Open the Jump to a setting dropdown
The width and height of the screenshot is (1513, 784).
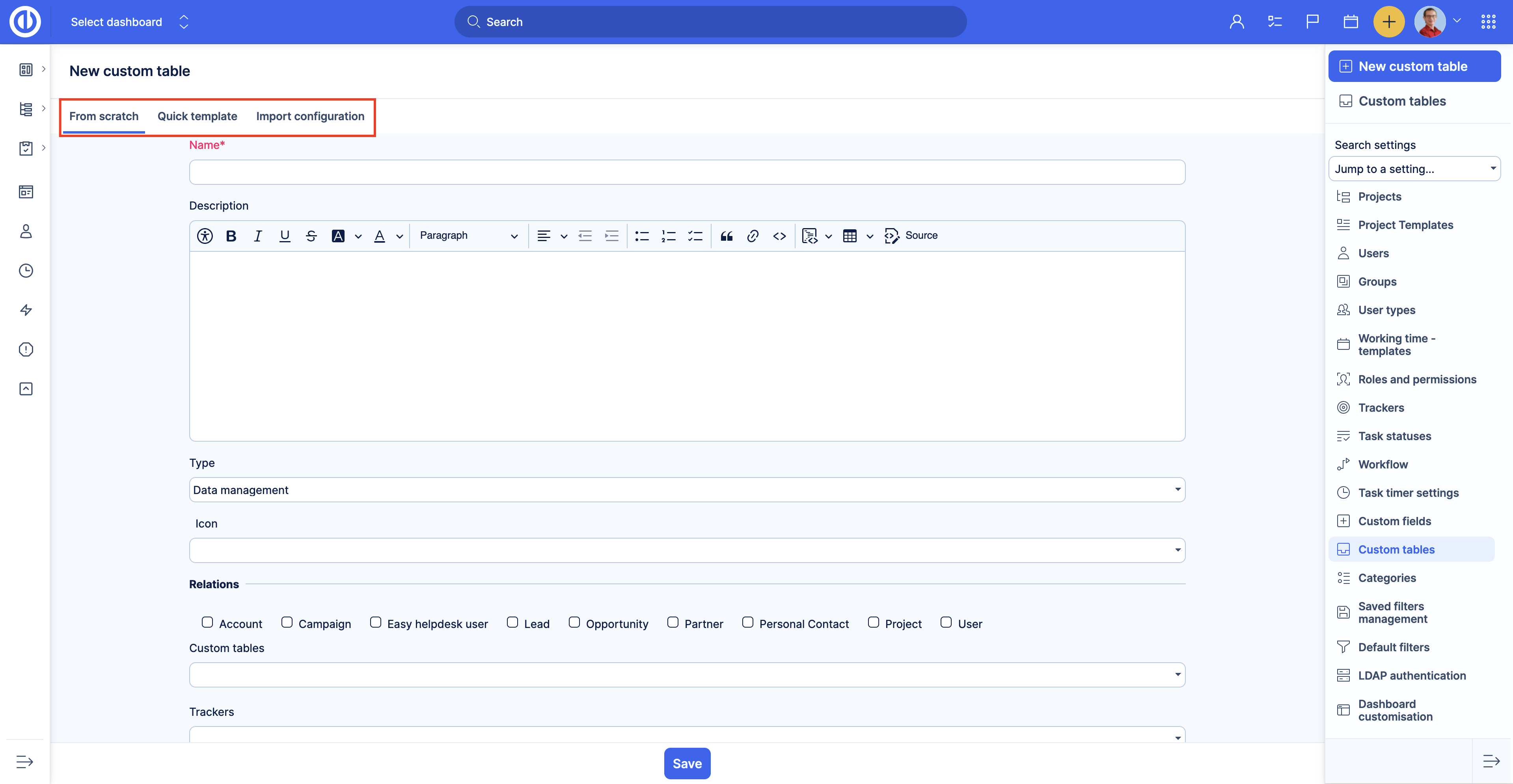pos(1414,169)
